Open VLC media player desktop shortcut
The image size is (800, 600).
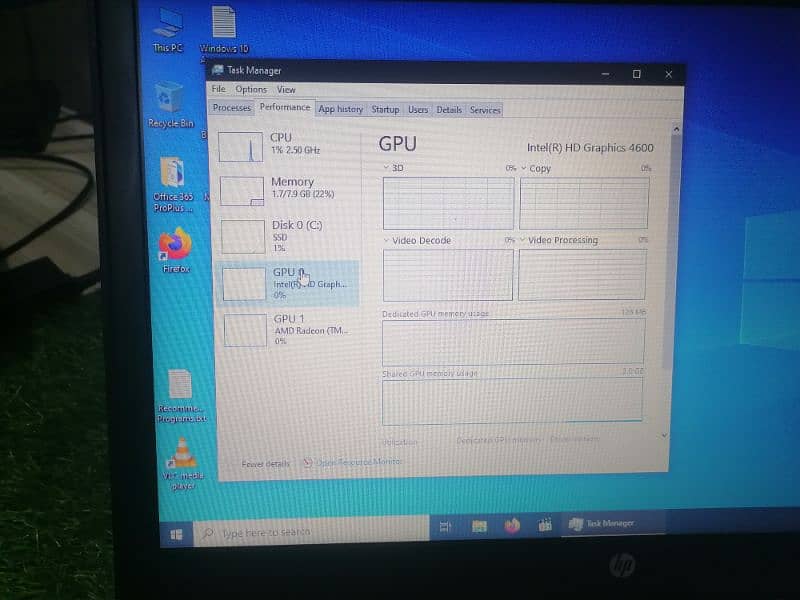[180, 456]
